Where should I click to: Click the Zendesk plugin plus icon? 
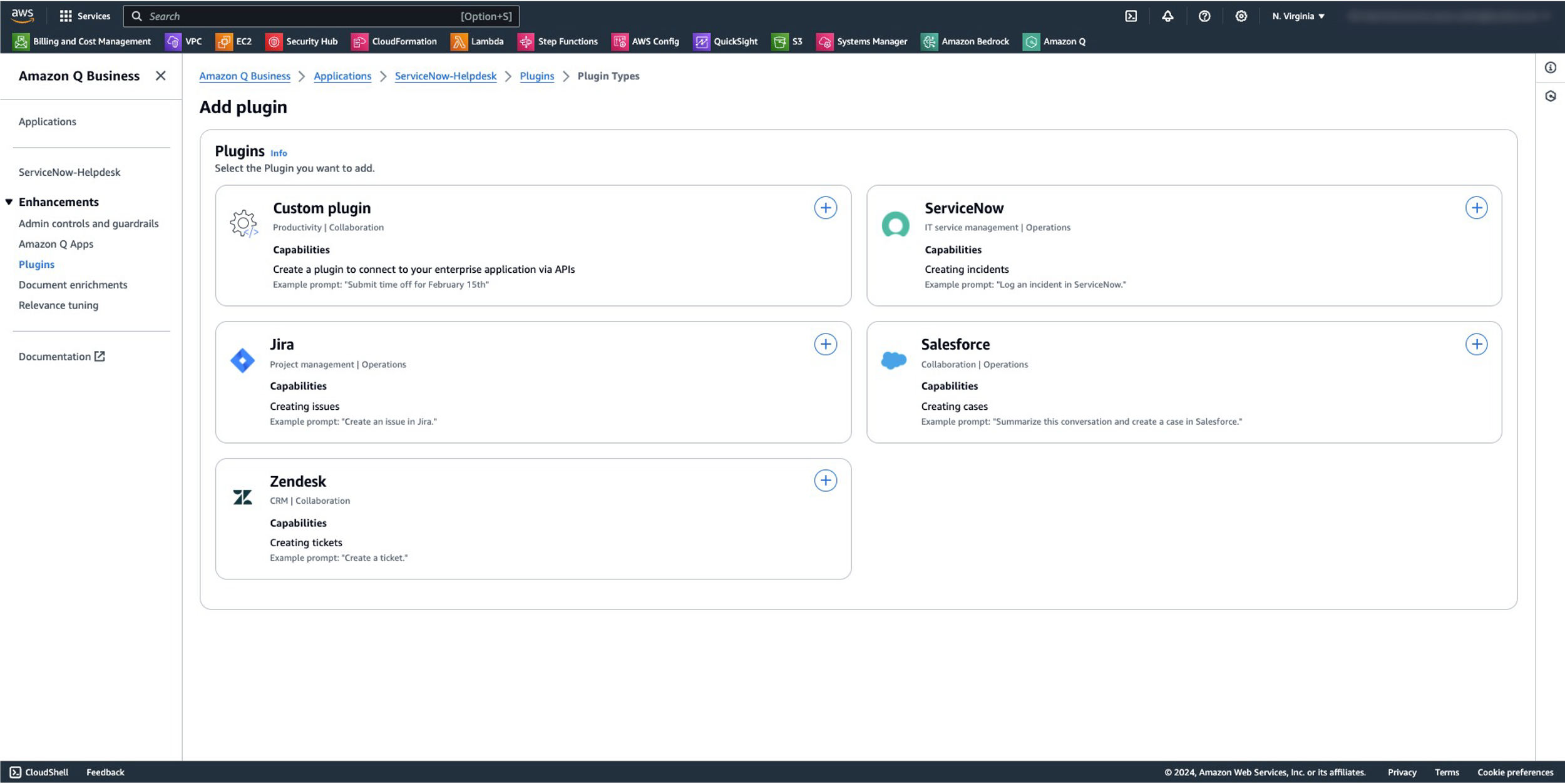[x=825, y=481]
